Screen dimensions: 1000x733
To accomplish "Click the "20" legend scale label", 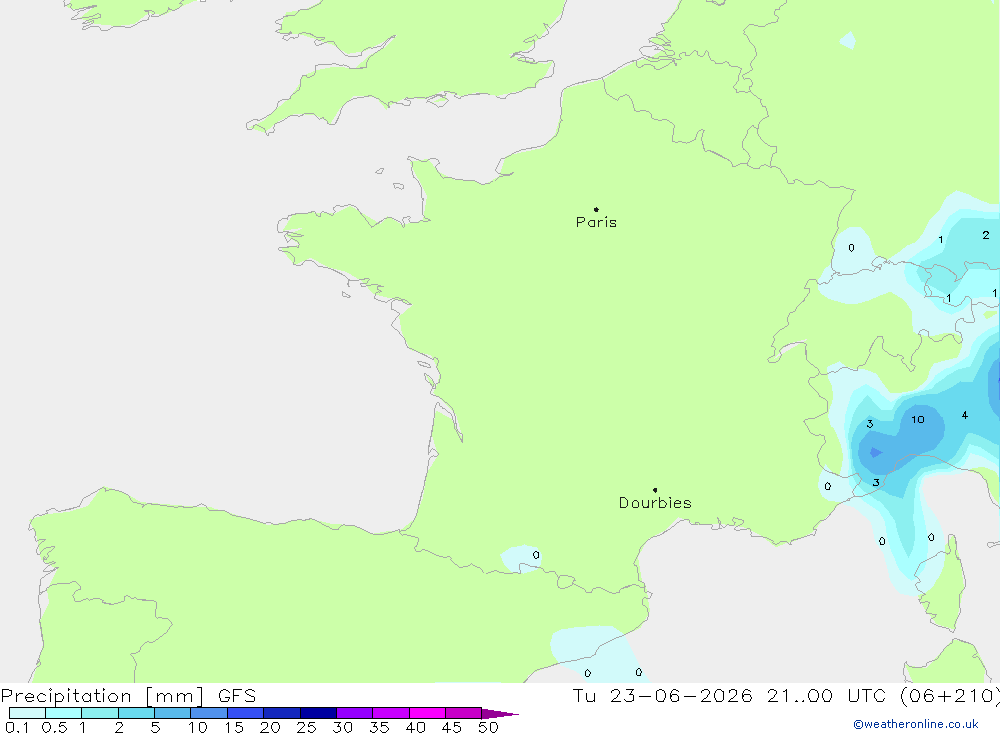I will [x=270, y=727].
